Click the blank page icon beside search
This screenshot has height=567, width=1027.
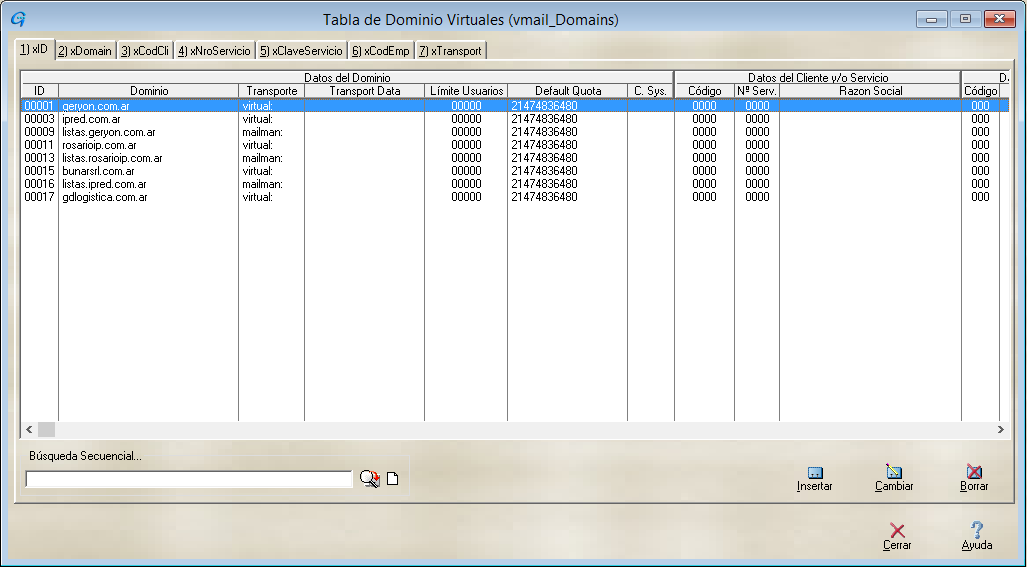click(392, 479)
